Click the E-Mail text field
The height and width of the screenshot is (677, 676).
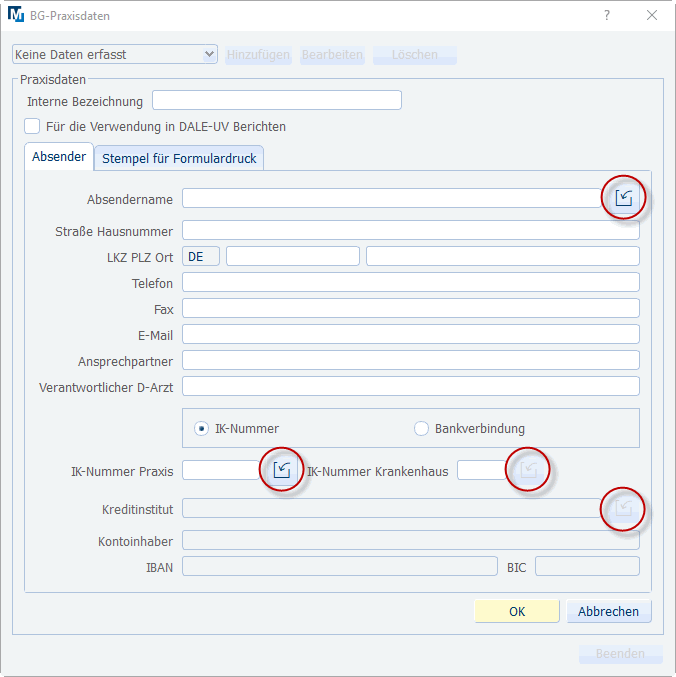410,334
